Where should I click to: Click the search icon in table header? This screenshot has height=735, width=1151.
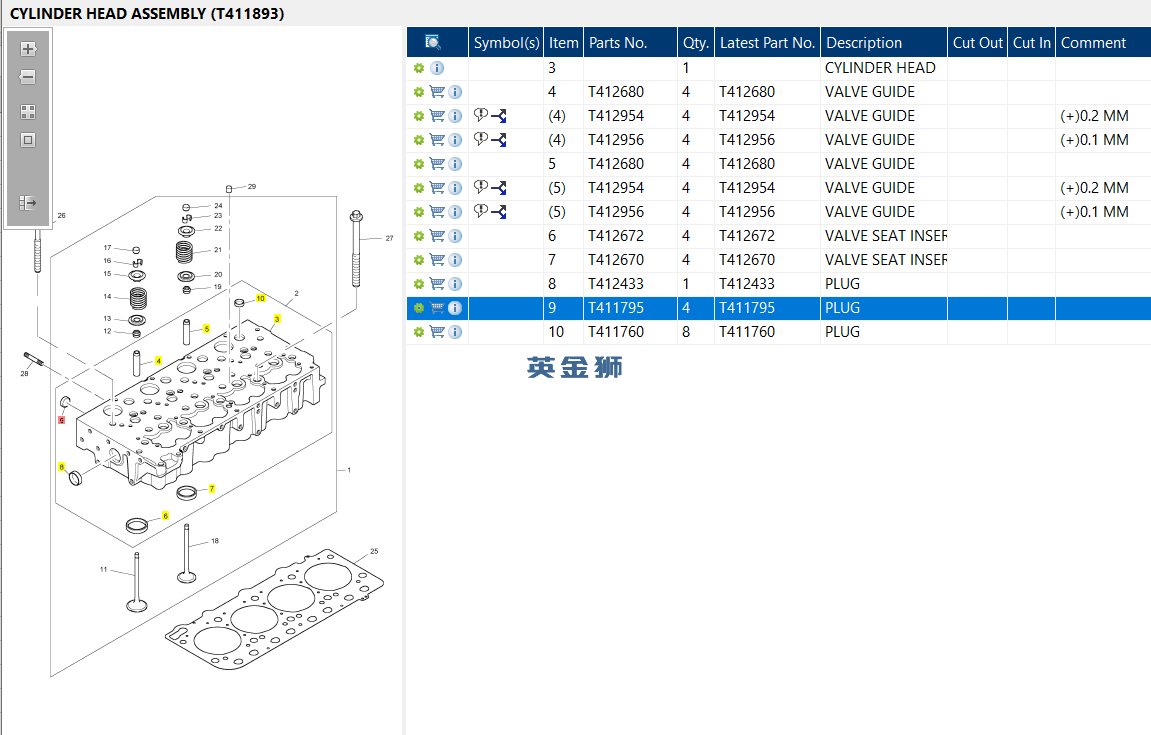pyautogui.click(x=433, y=42)
